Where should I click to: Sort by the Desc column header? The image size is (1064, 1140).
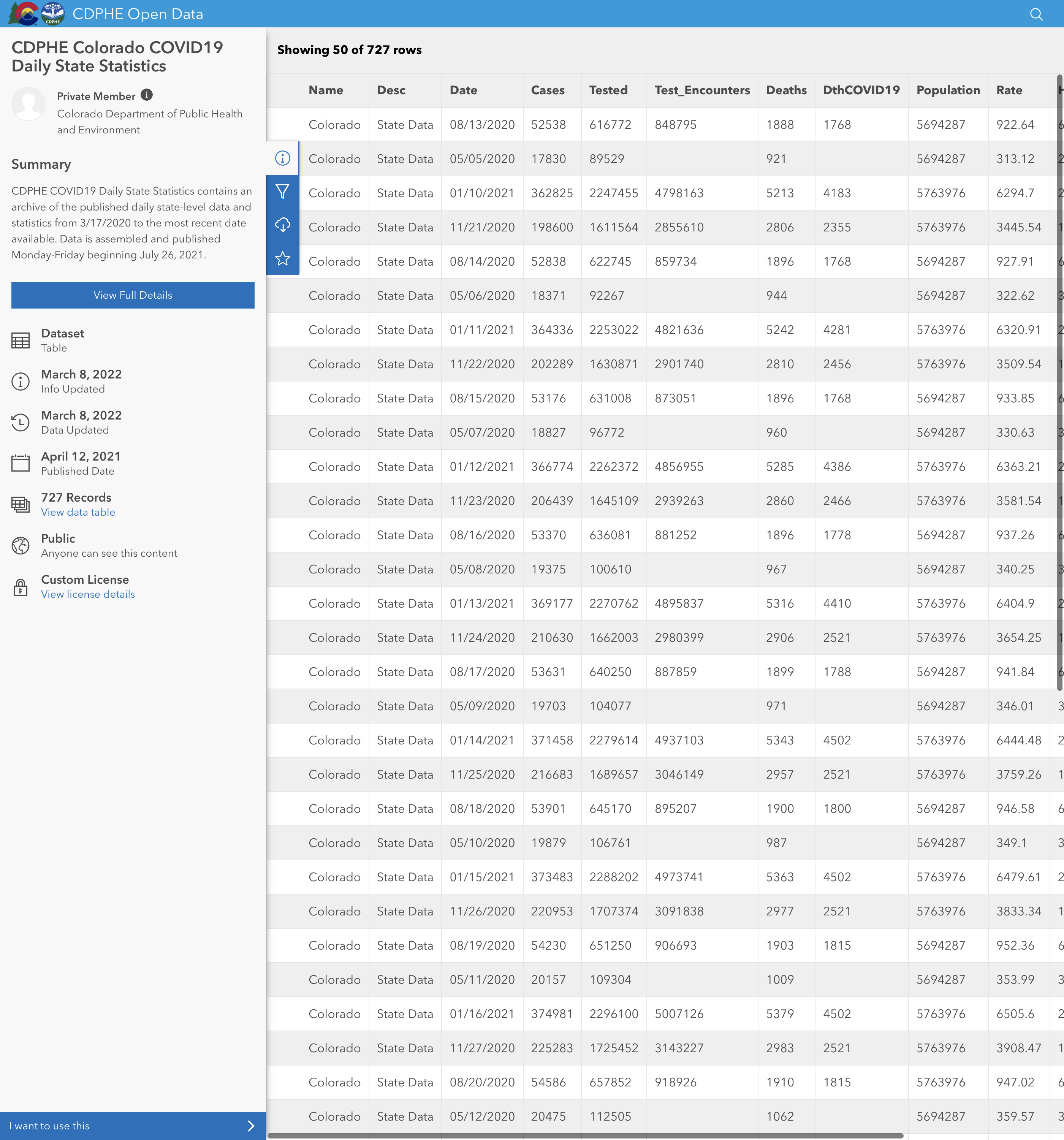pyautogui.click(x=391, y=90)
